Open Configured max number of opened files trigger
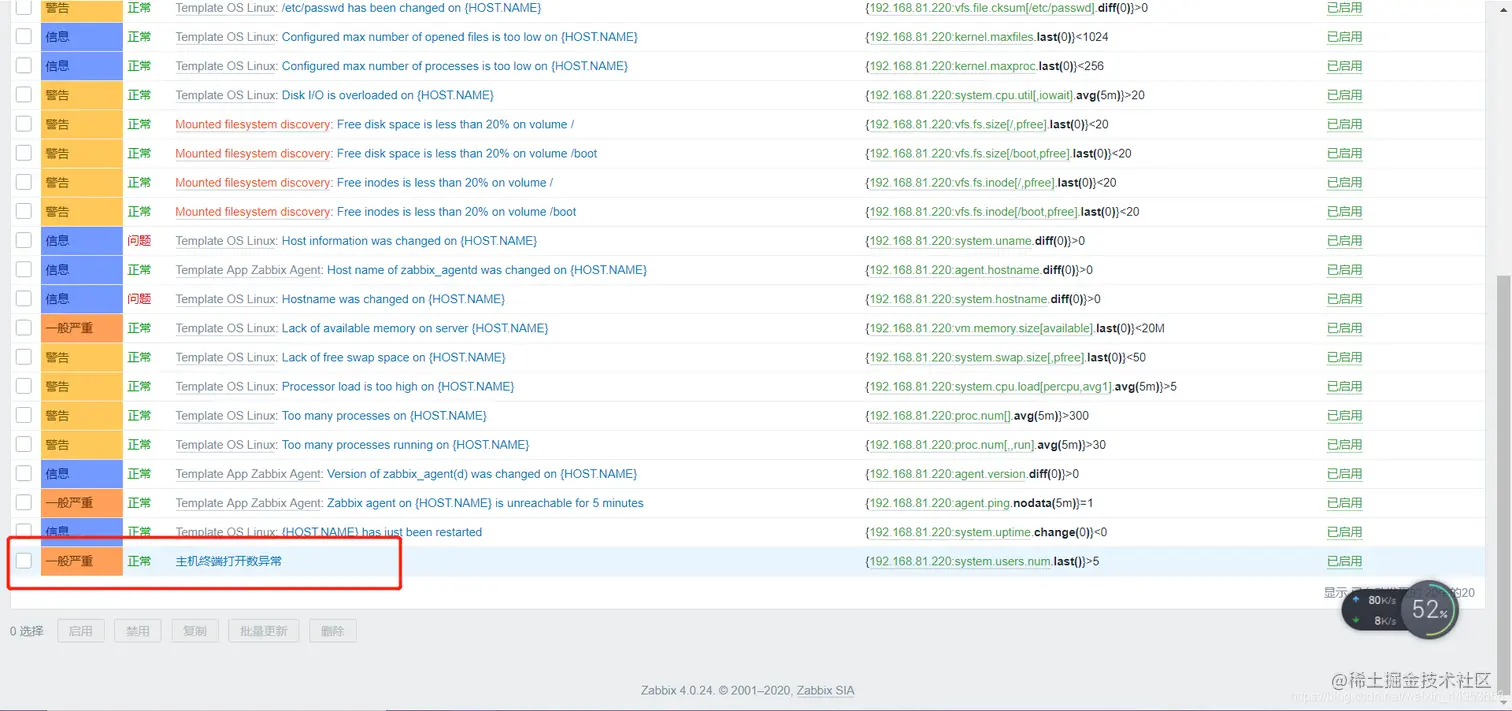The width and height of the screenshot is (1512, 711). click(459, 37)
